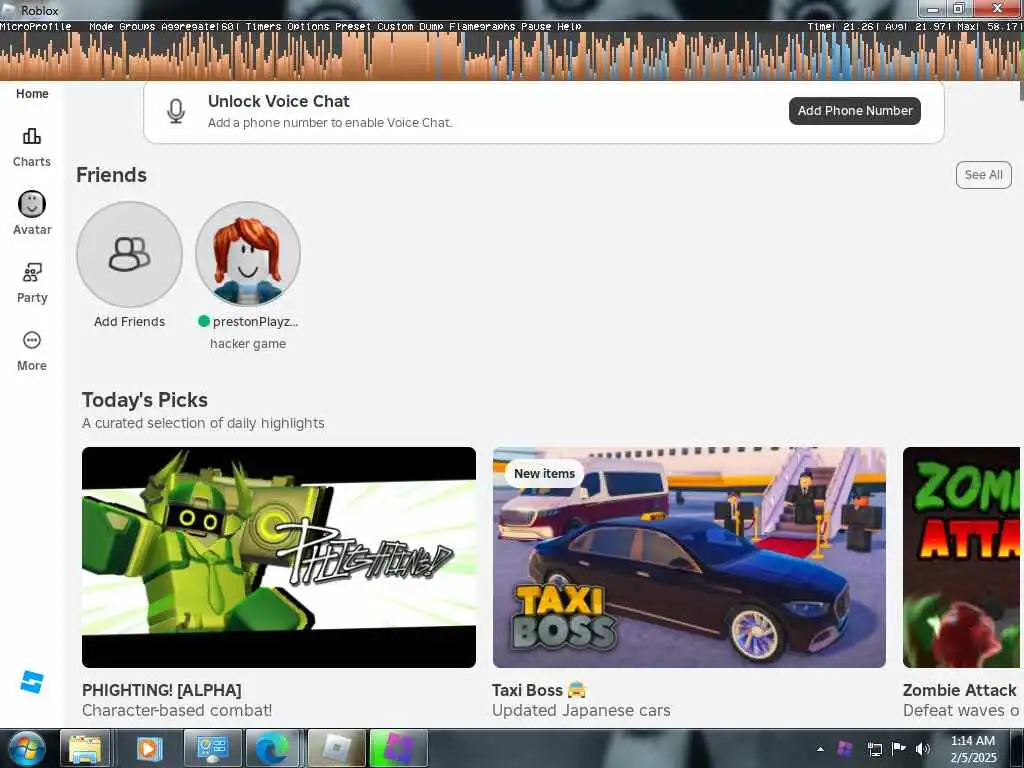Click the Add Friends circle icon
The image size is (1024, 768).
tap(129, 254)
